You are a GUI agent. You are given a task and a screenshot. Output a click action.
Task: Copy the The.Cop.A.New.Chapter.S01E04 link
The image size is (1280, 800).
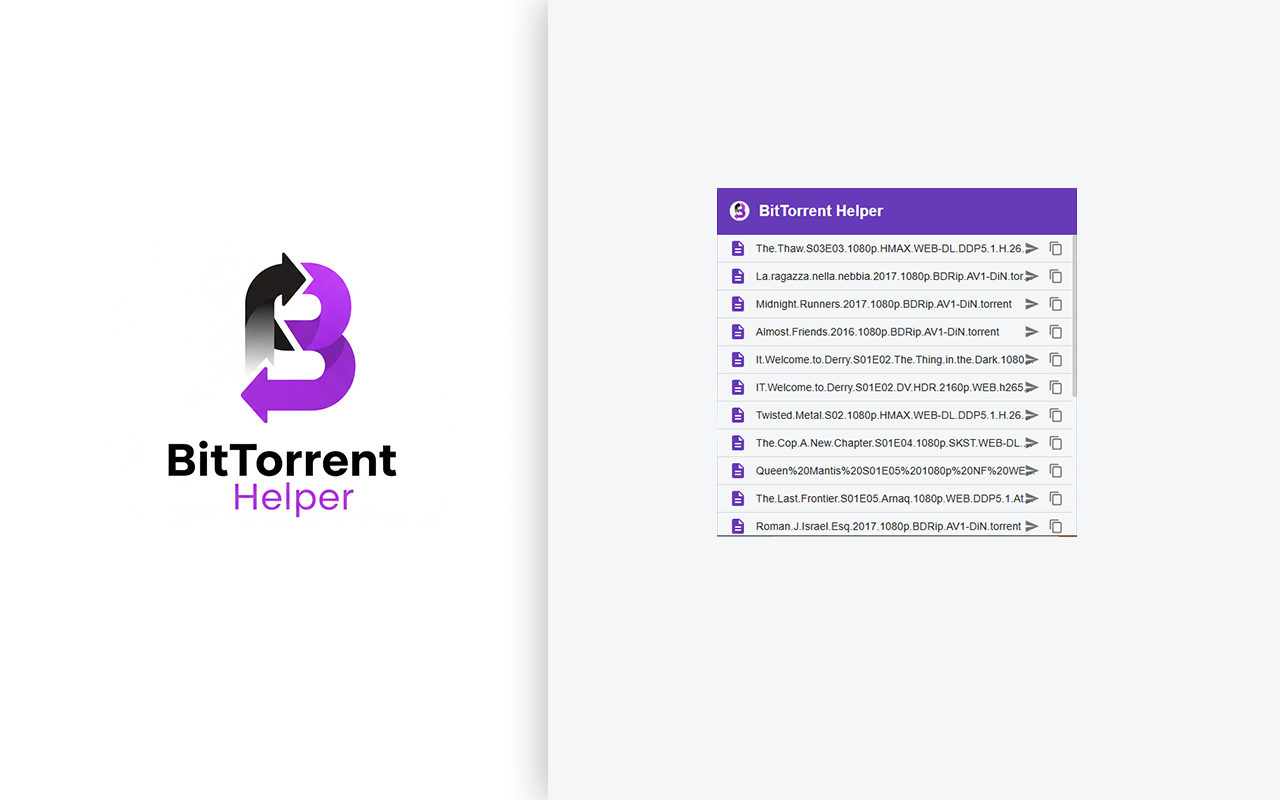[x=1056, y=443]
